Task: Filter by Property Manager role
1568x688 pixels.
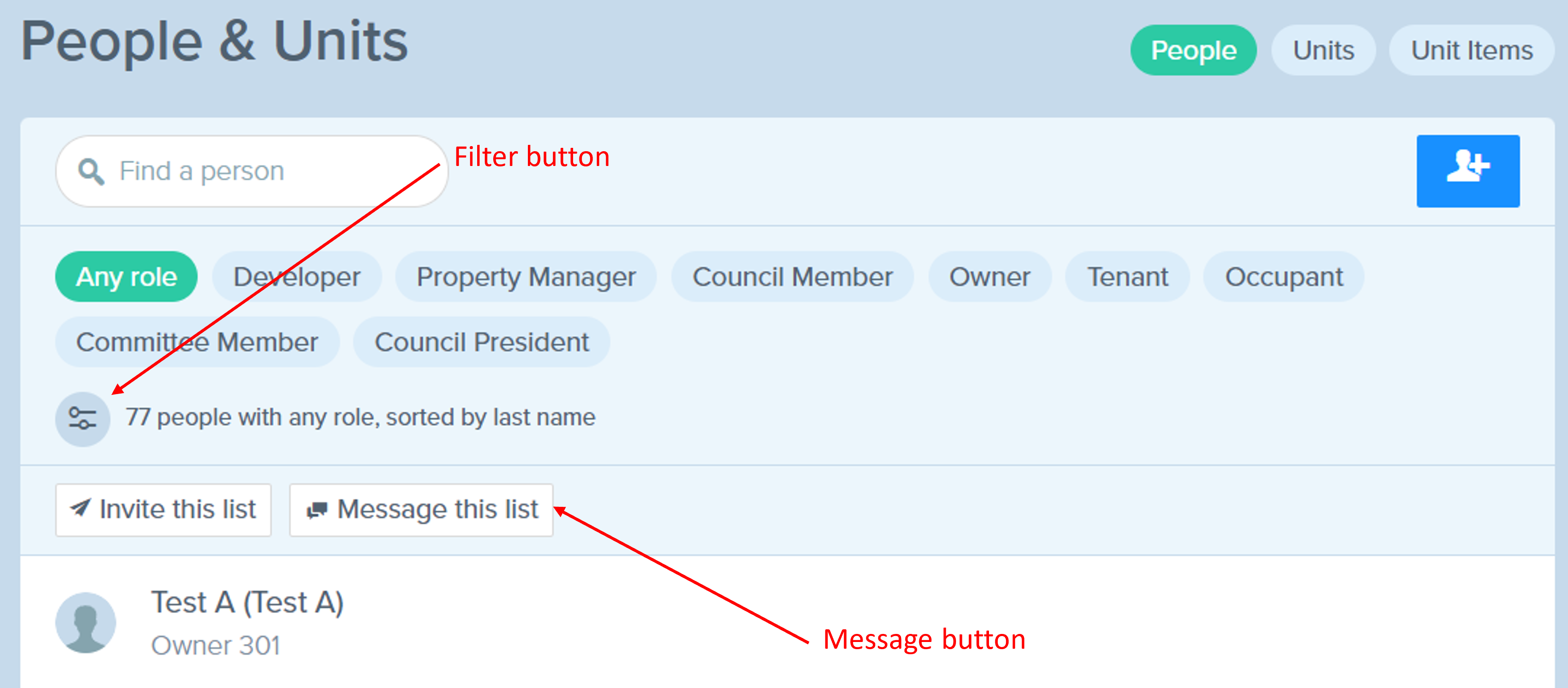Action: click(526, 277)
